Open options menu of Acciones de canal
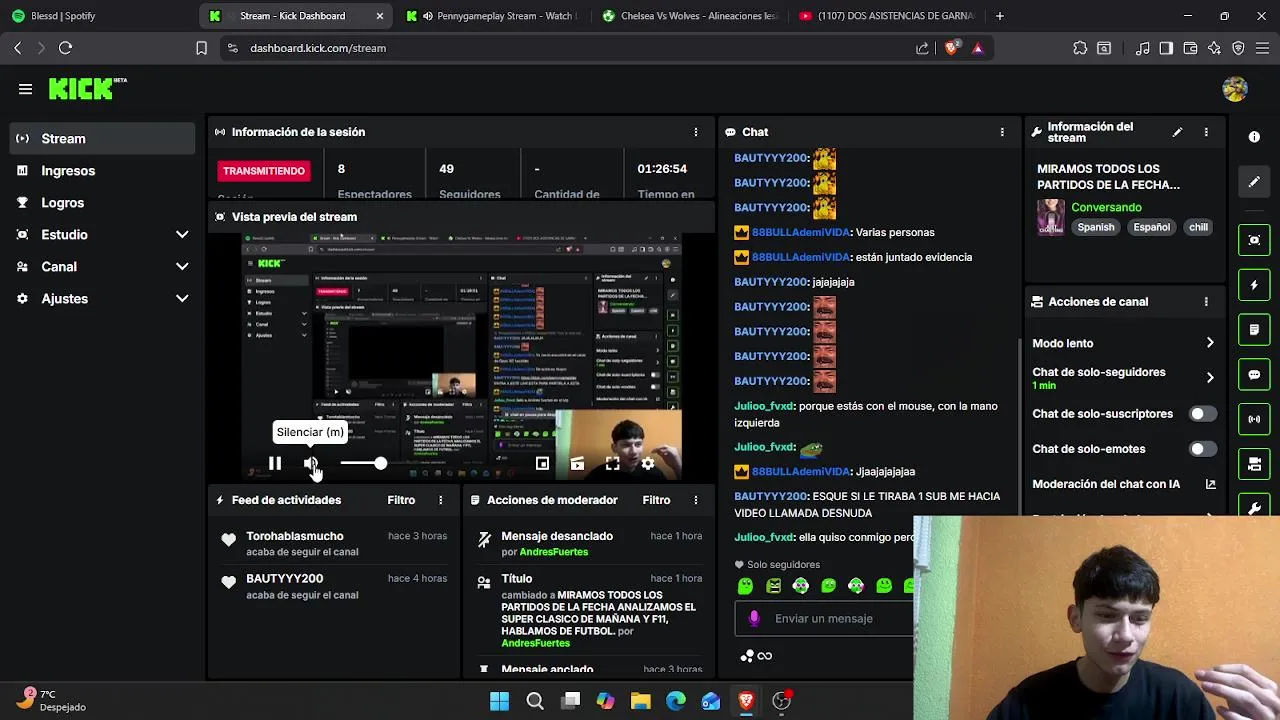The image size is (1280, 720). tap(1206, 302)
